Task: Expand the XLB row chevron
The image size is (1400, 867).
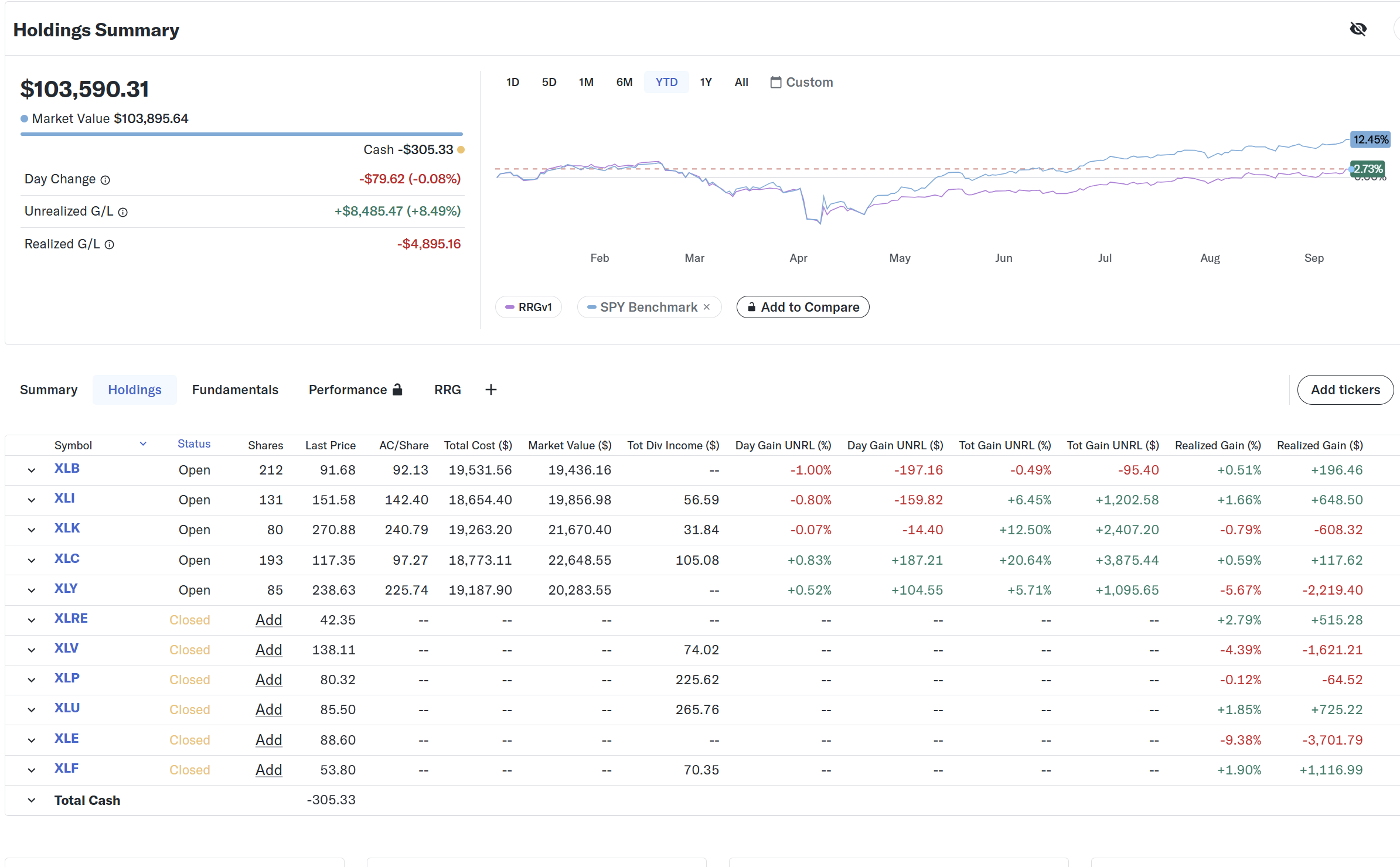Action: pos(32,470)
